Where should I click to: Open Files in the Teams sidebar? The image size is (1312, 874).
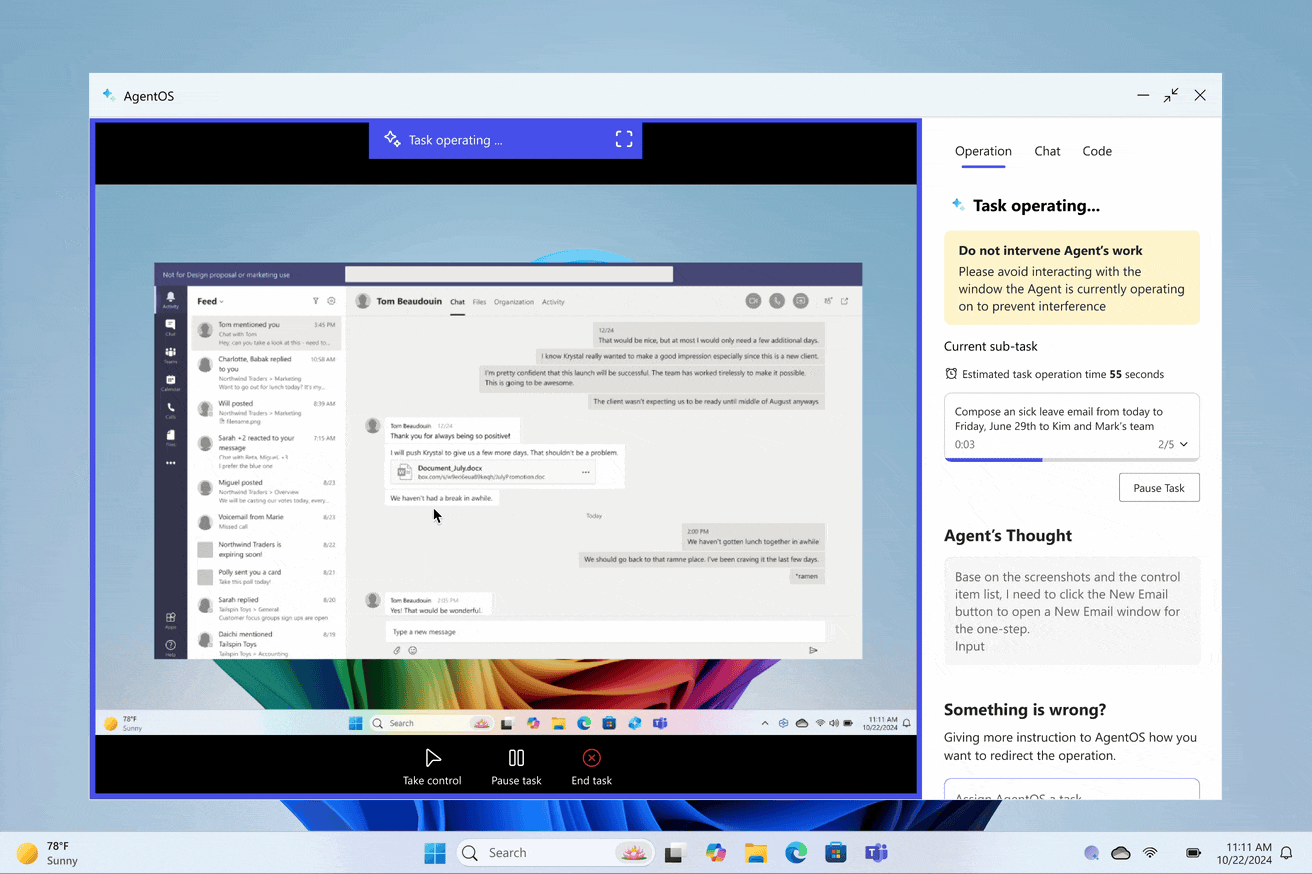170,438
